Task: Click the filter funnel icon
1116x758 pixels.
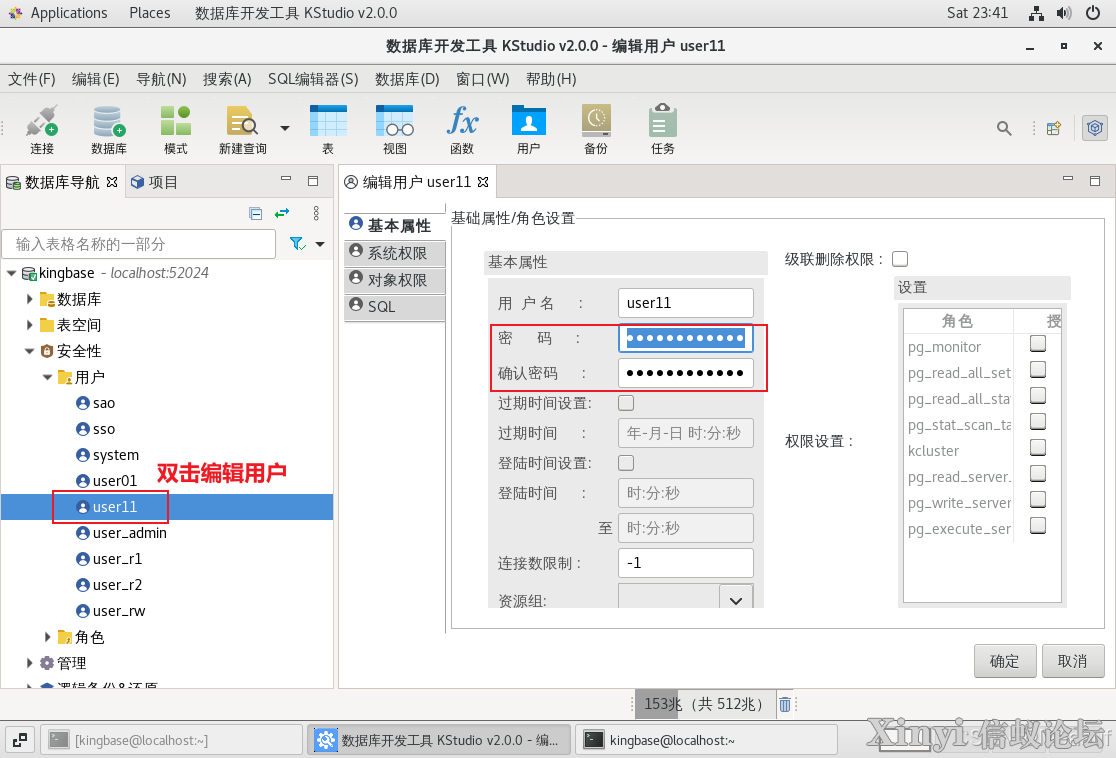Action: 298,244
